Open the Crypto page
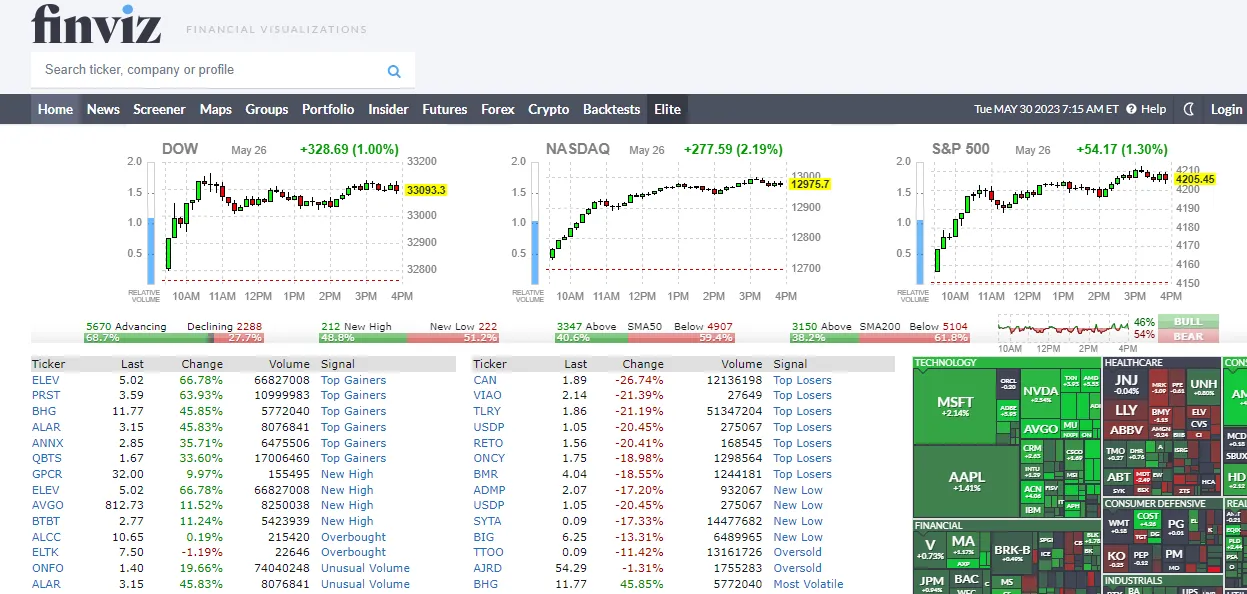The height and width of the screenshot is (594, 1247). tap(549, 109)
